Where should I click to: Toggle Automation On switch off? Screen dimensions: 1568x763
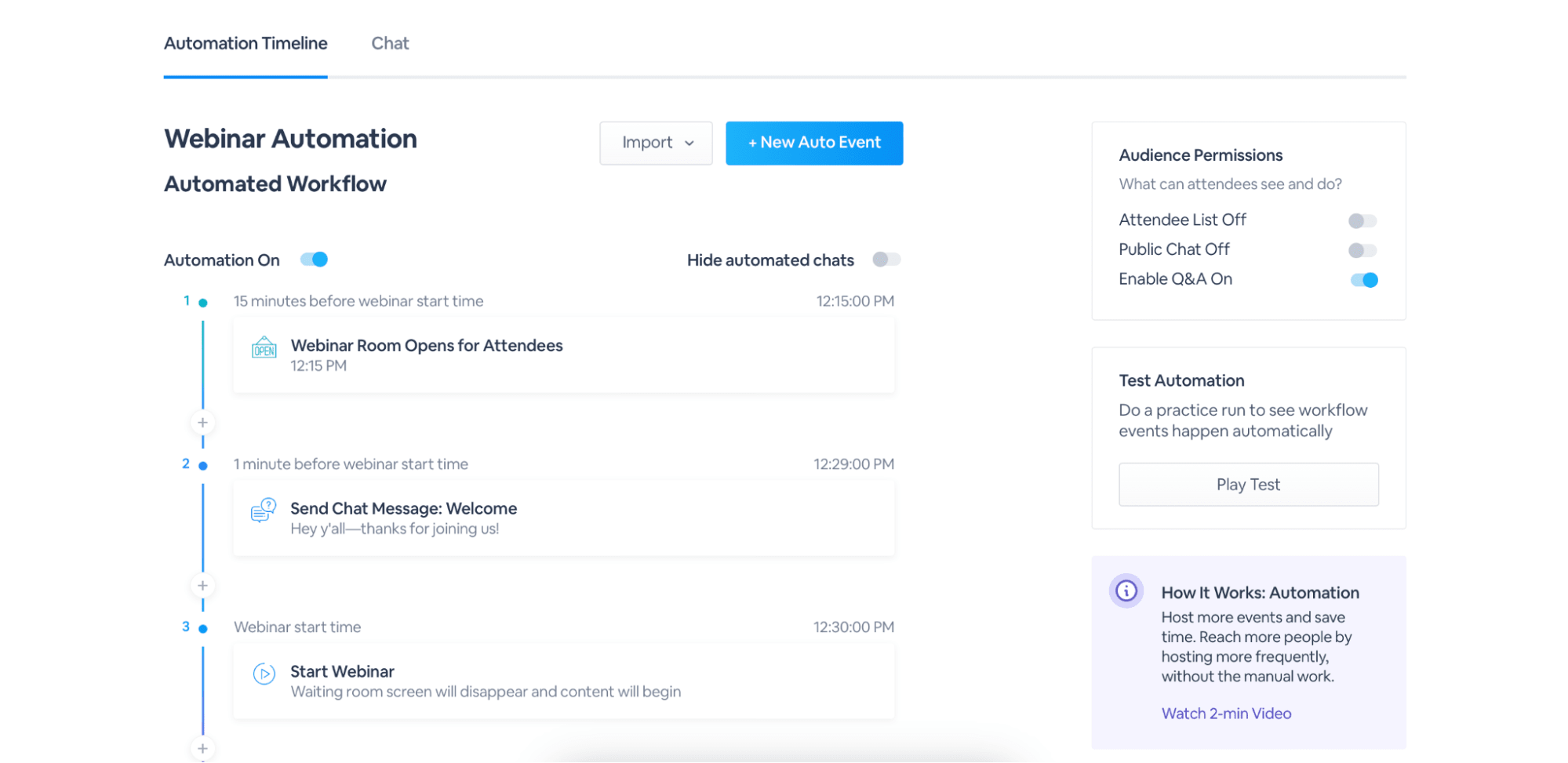point(314,259)
